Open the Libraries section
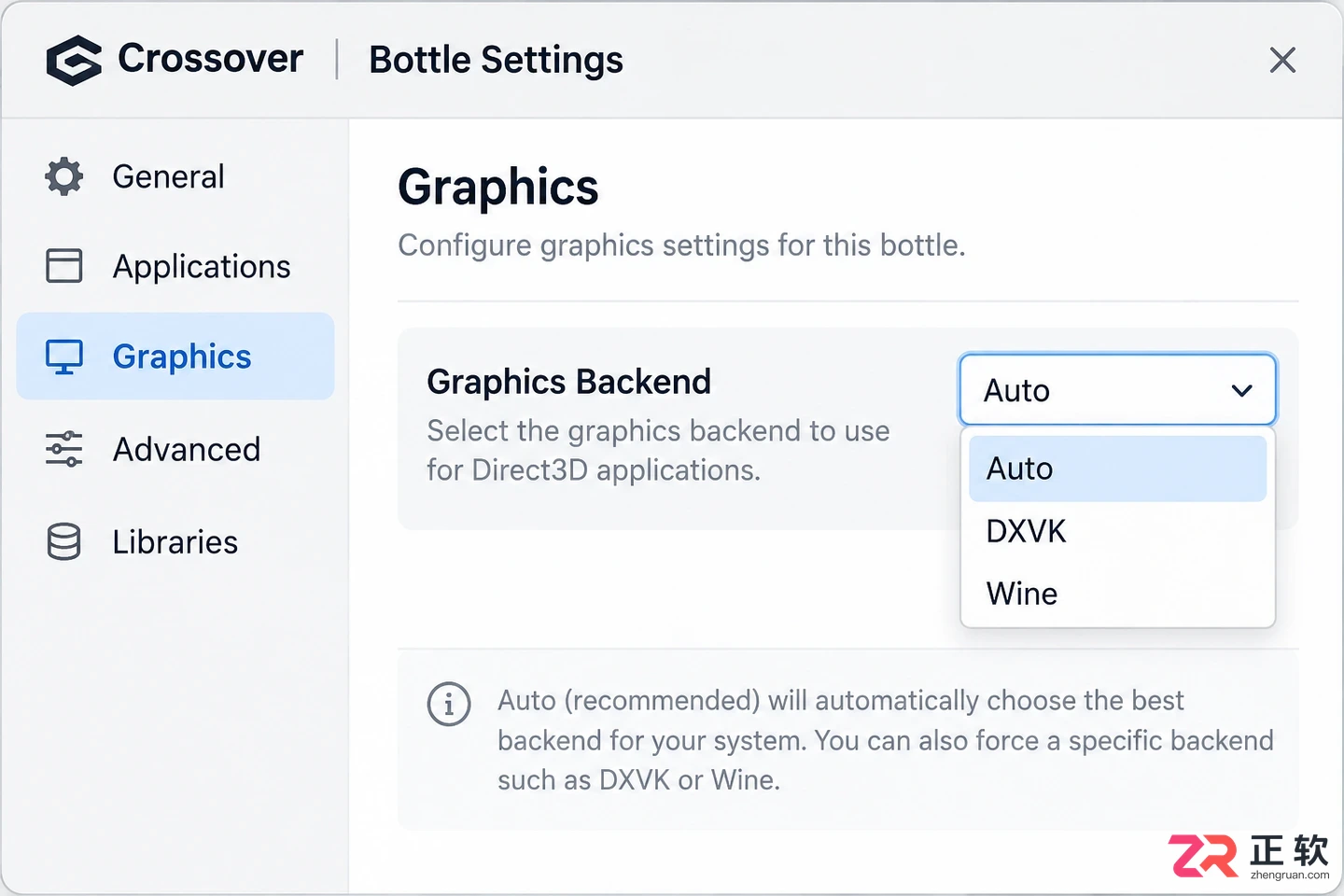Screen dimensions: 1344x896 pyautogui.click(x=175, y=541)
